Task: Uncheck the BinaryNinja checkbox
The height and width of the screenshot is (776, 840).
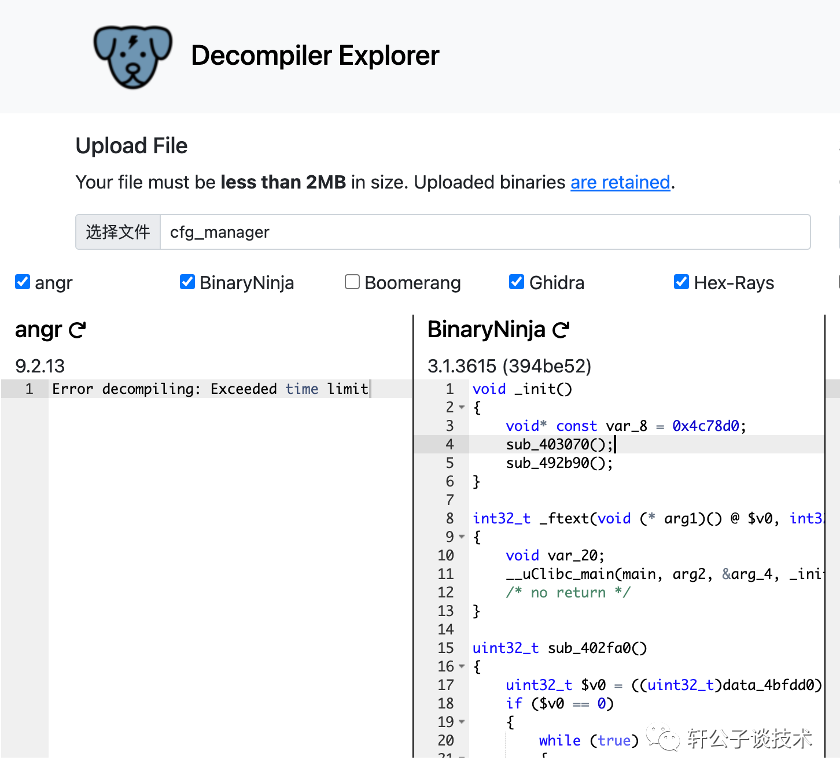Action: [x=187, y=282]
